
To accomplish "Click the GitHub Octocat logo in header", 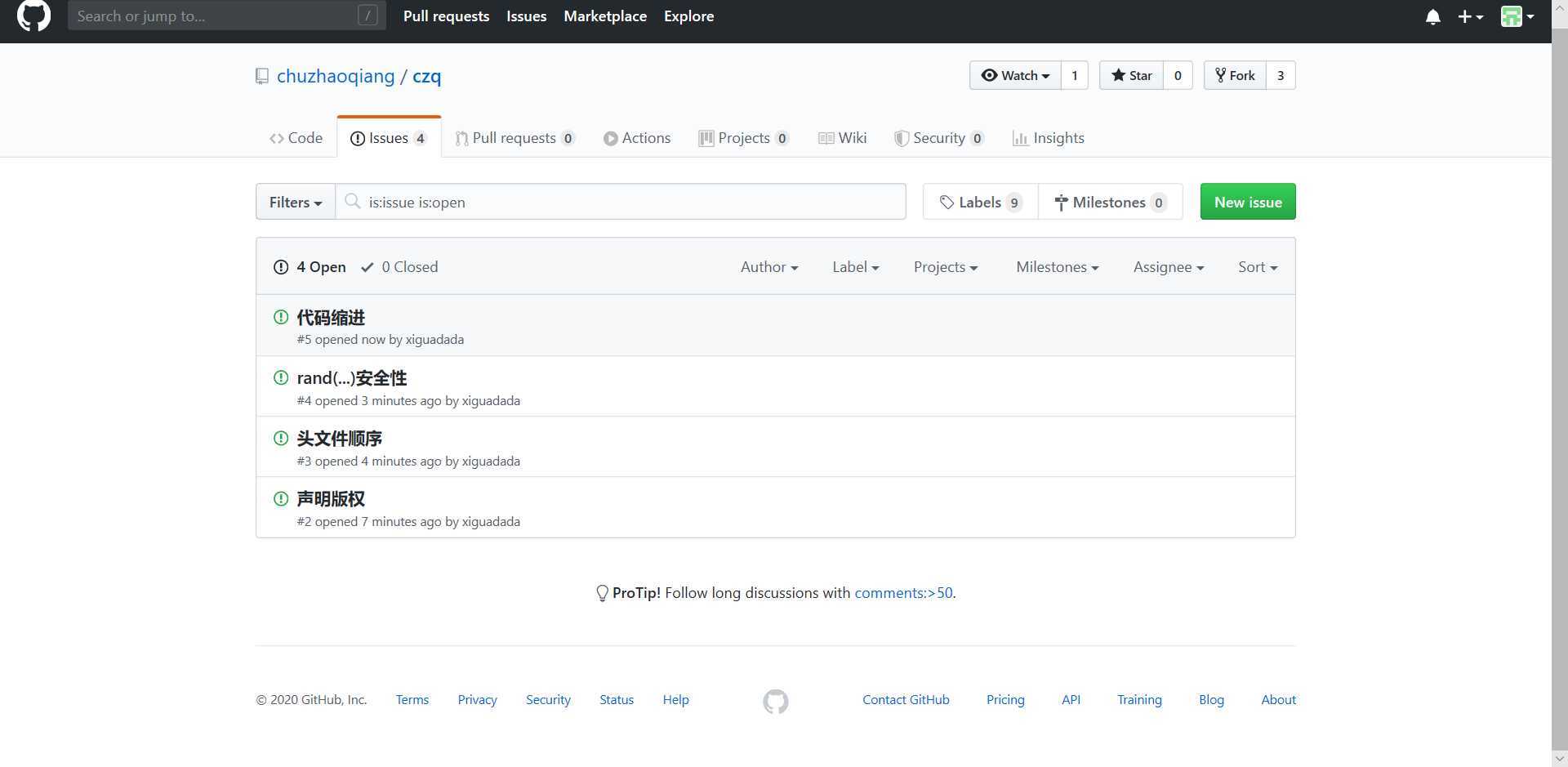I will (x=33, y=16).
